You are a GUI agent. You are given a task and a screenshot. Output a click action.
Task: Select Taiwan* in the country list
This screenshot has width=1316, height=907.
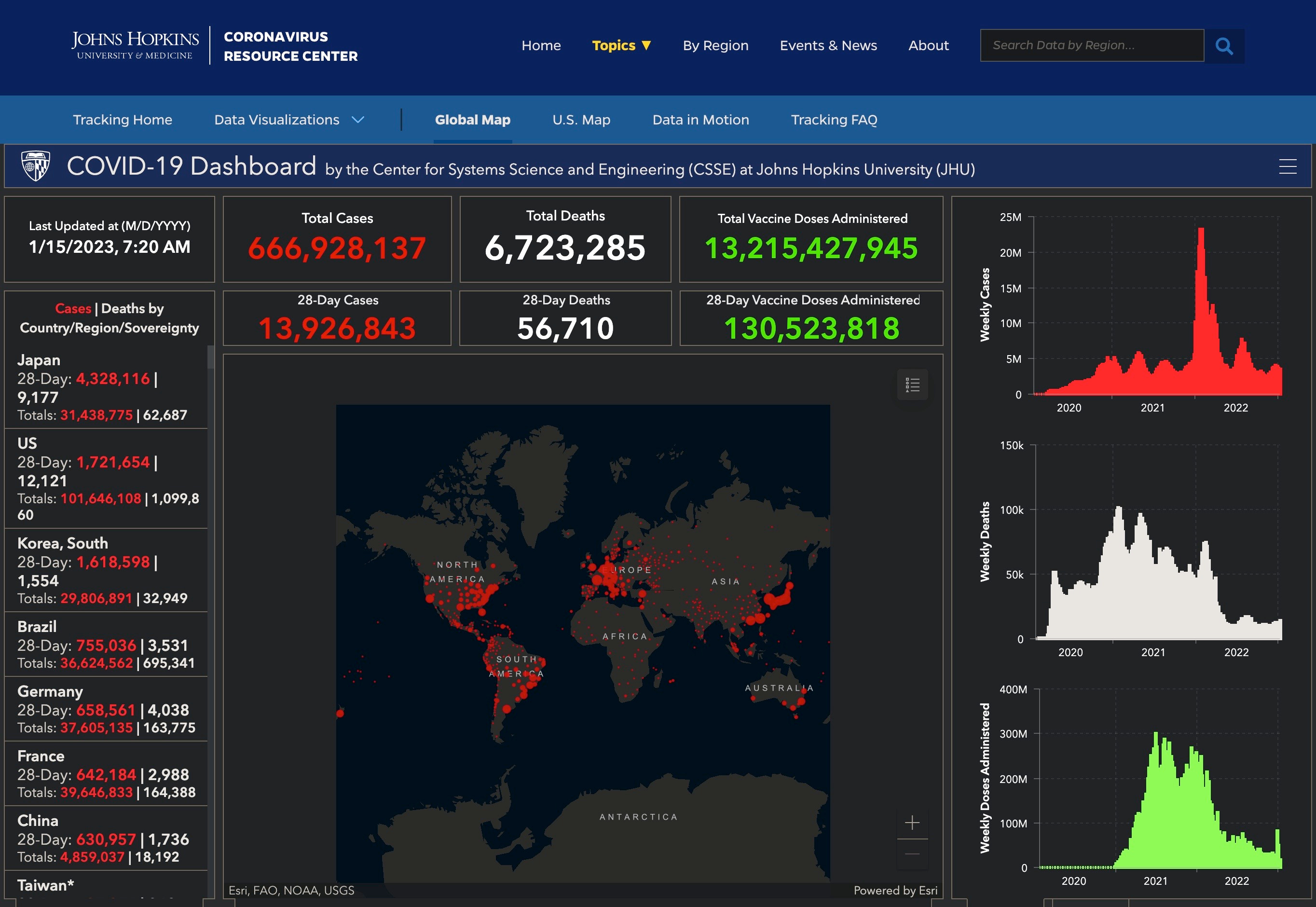tap(106, 885)
